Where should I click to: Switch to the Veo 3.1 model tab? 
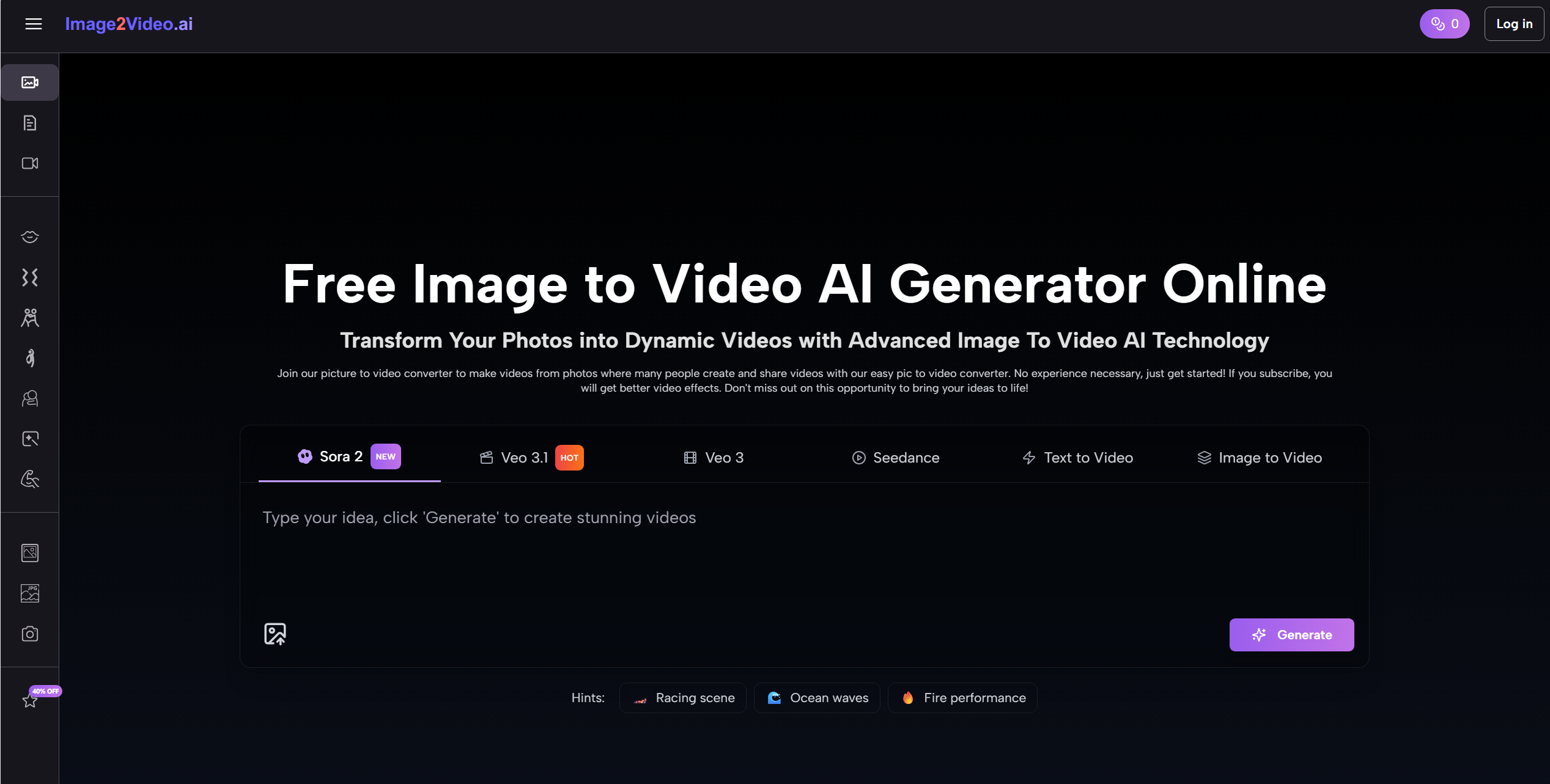[525, 457]
